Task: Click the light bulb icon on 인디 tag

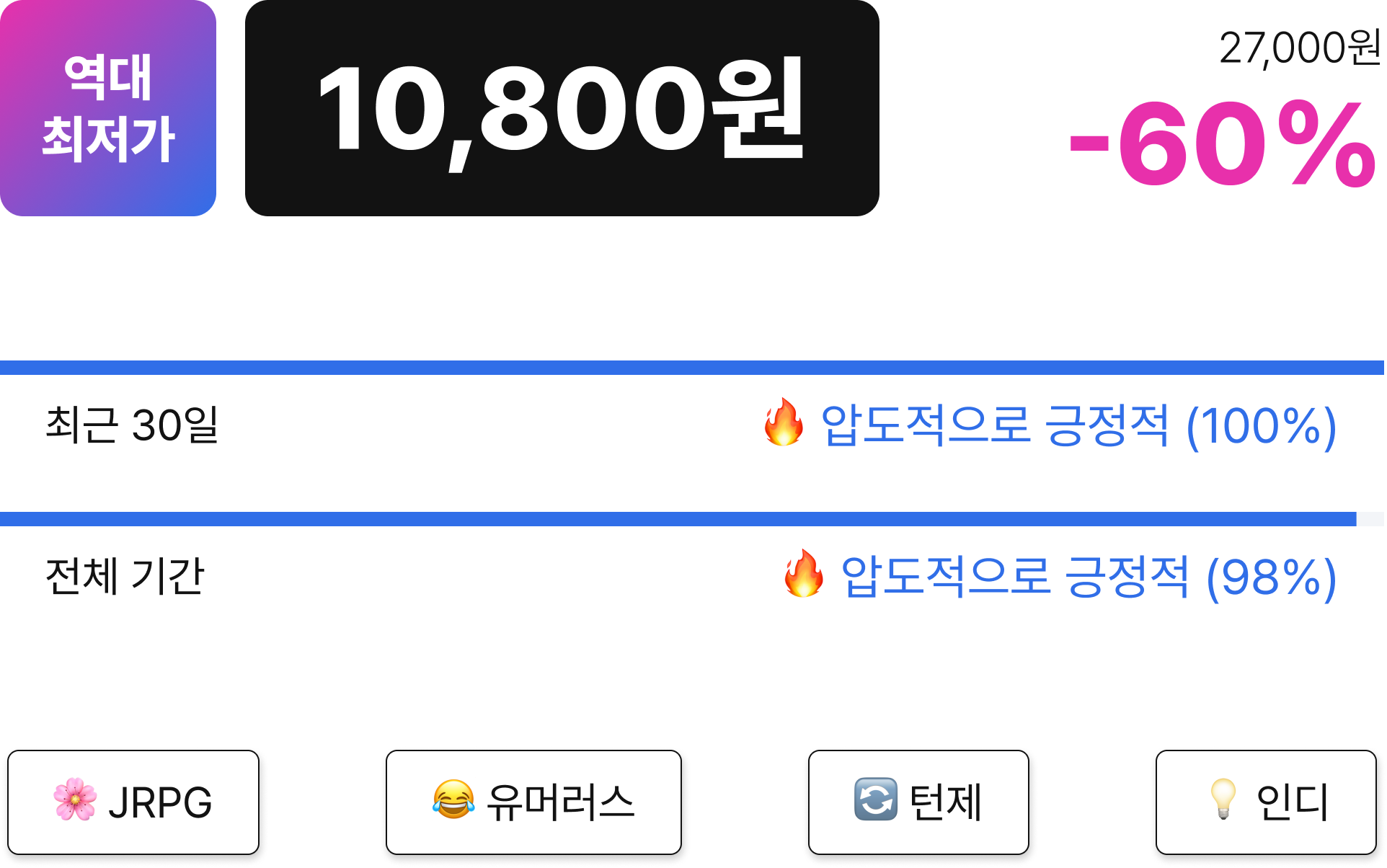Action: [1223, 800]
